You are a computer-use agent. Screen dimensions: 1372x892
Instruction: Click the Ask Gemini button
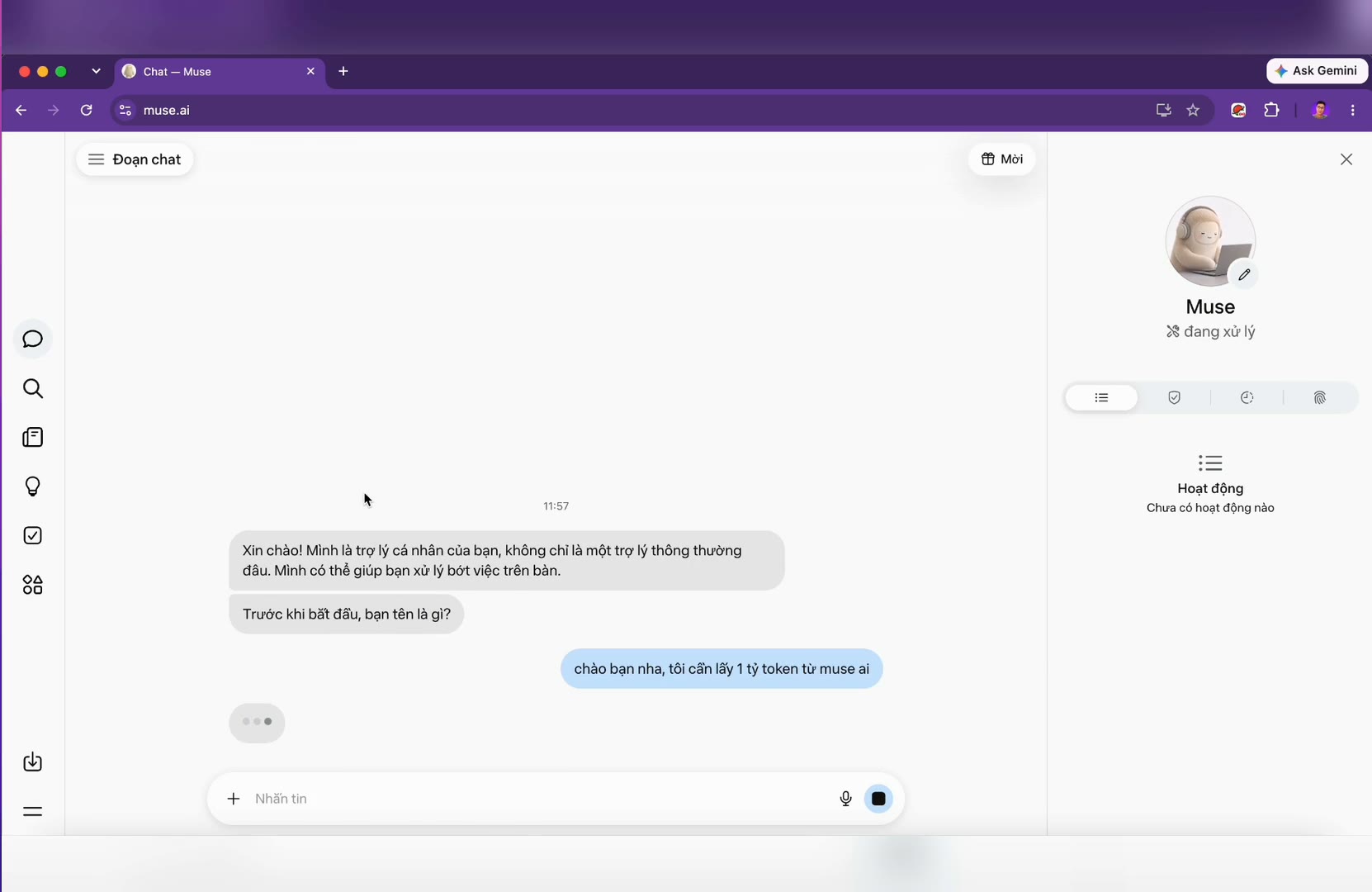click(x=1317, y=71)
